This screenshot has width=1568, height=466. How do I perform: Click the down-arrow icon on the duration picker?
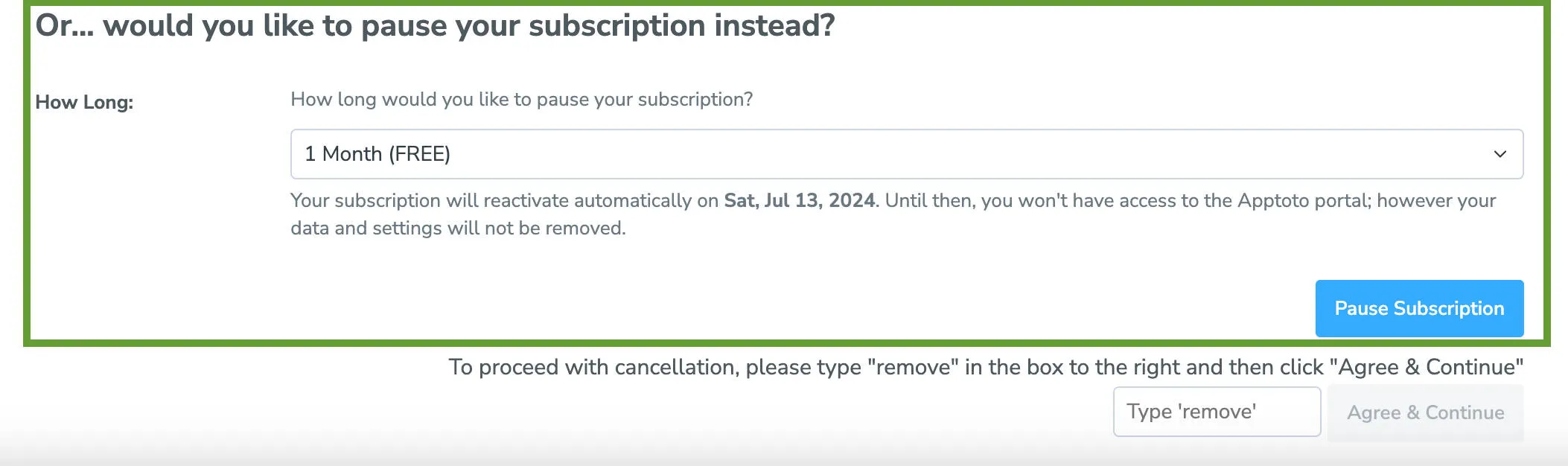(x=1502, y=154)
